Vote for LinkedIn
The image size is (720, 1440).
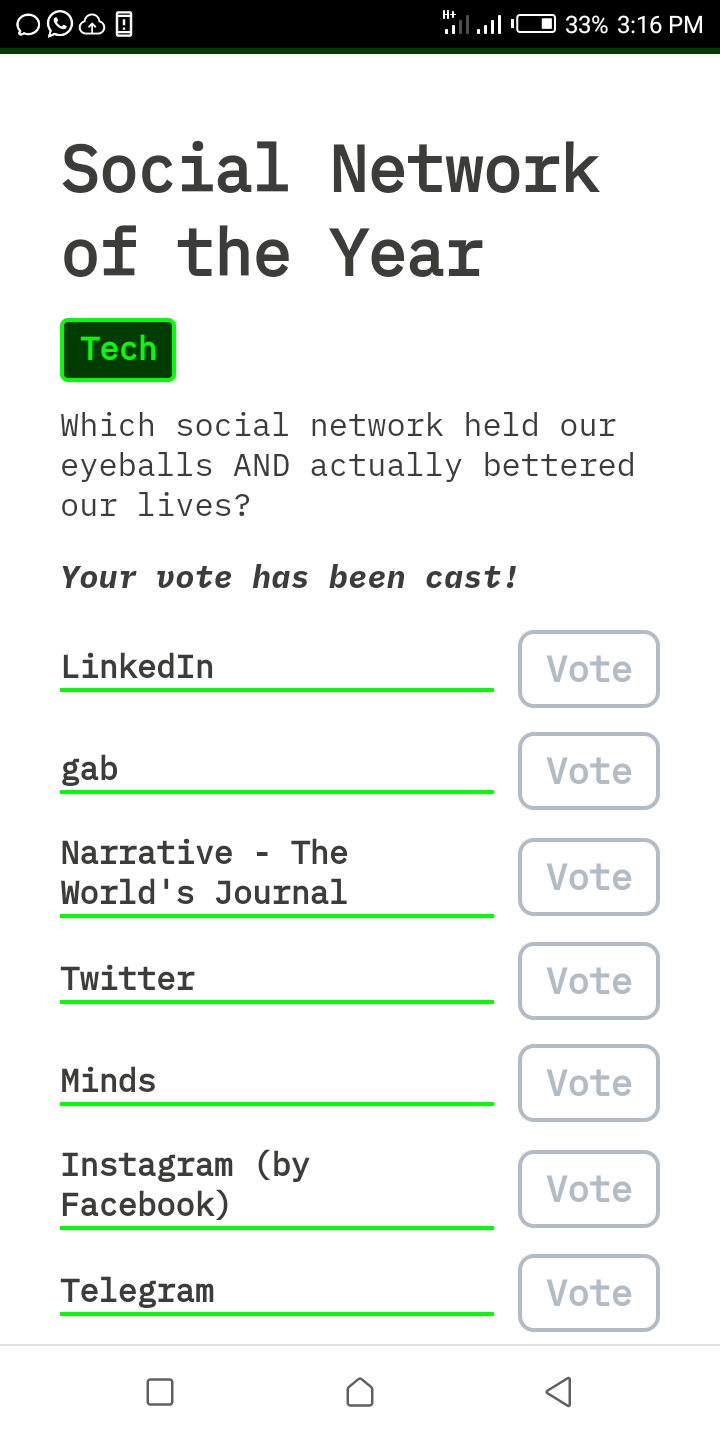[588, 669]
